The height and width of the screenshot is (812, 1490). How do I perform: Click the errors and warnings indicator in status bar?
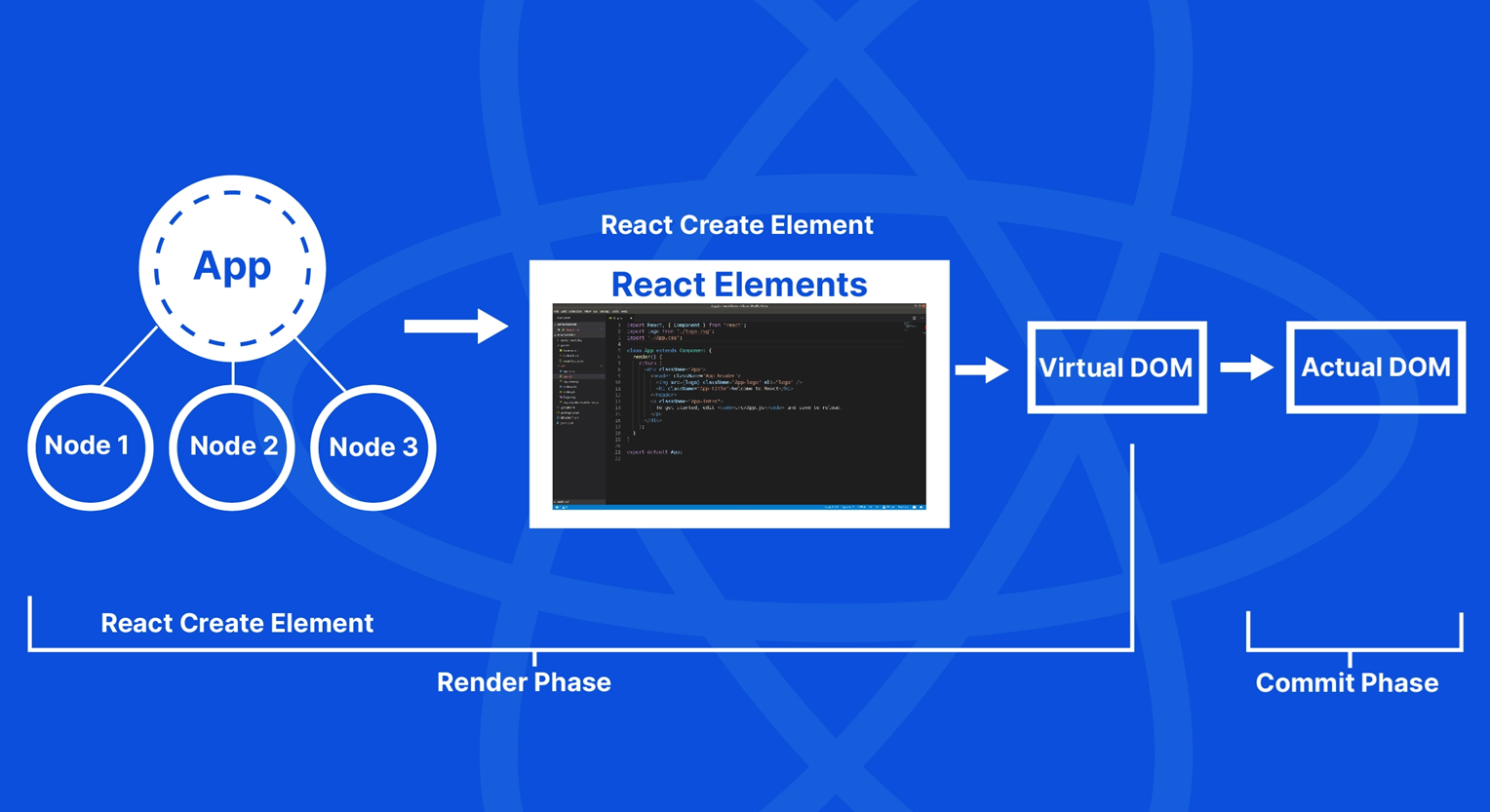tap(564, 508)
